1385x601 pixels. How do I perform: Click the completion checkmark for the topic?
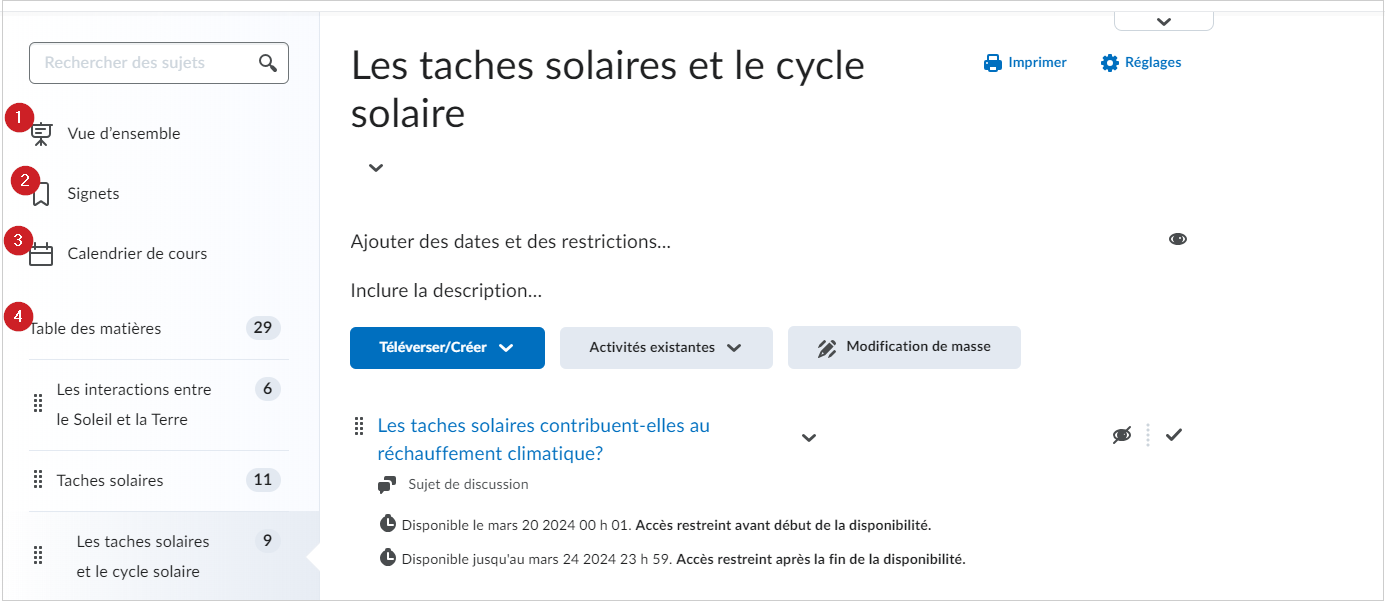(1174, 434)
